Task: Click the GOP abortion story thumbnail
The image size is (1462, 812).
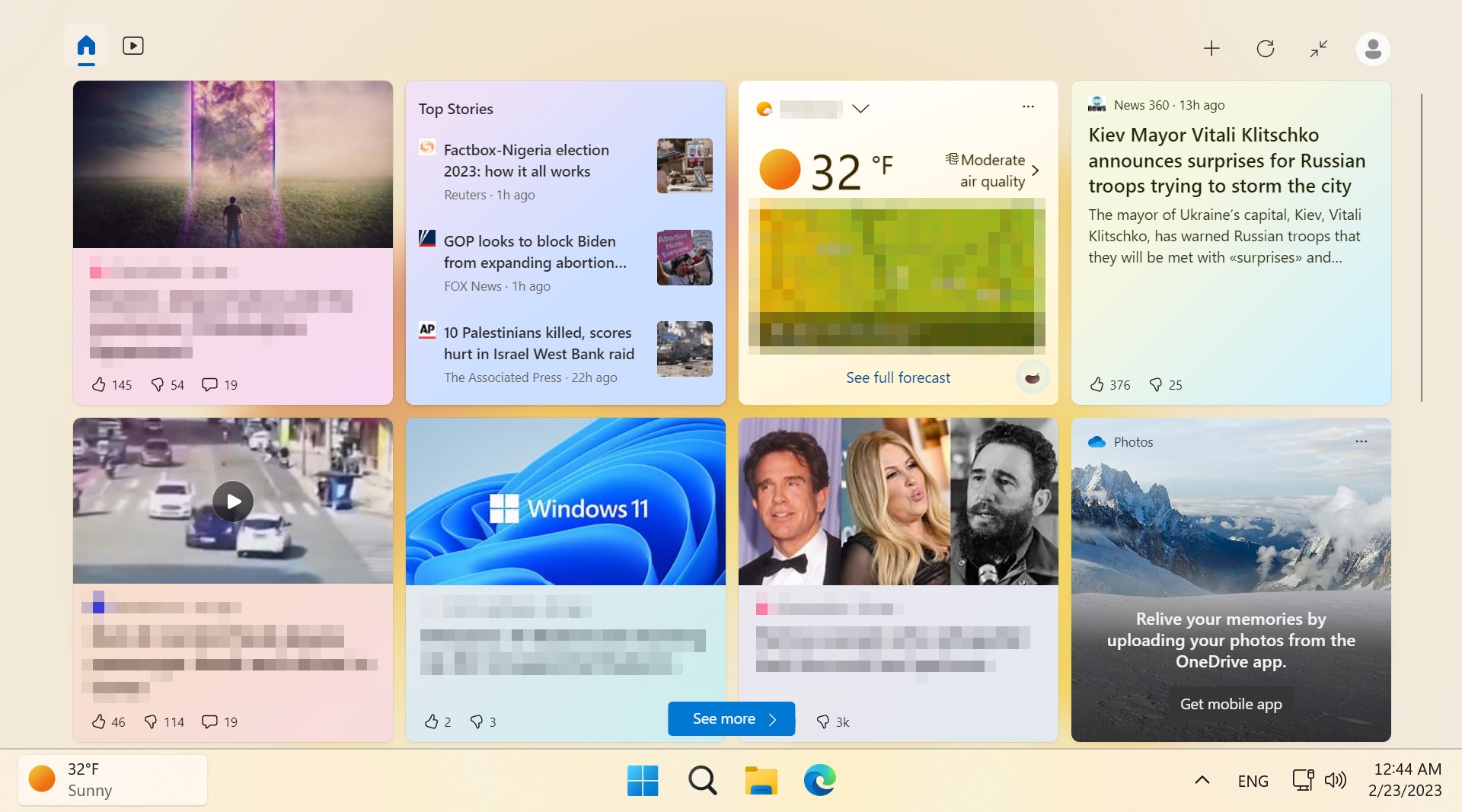Action: coord(685,257)
